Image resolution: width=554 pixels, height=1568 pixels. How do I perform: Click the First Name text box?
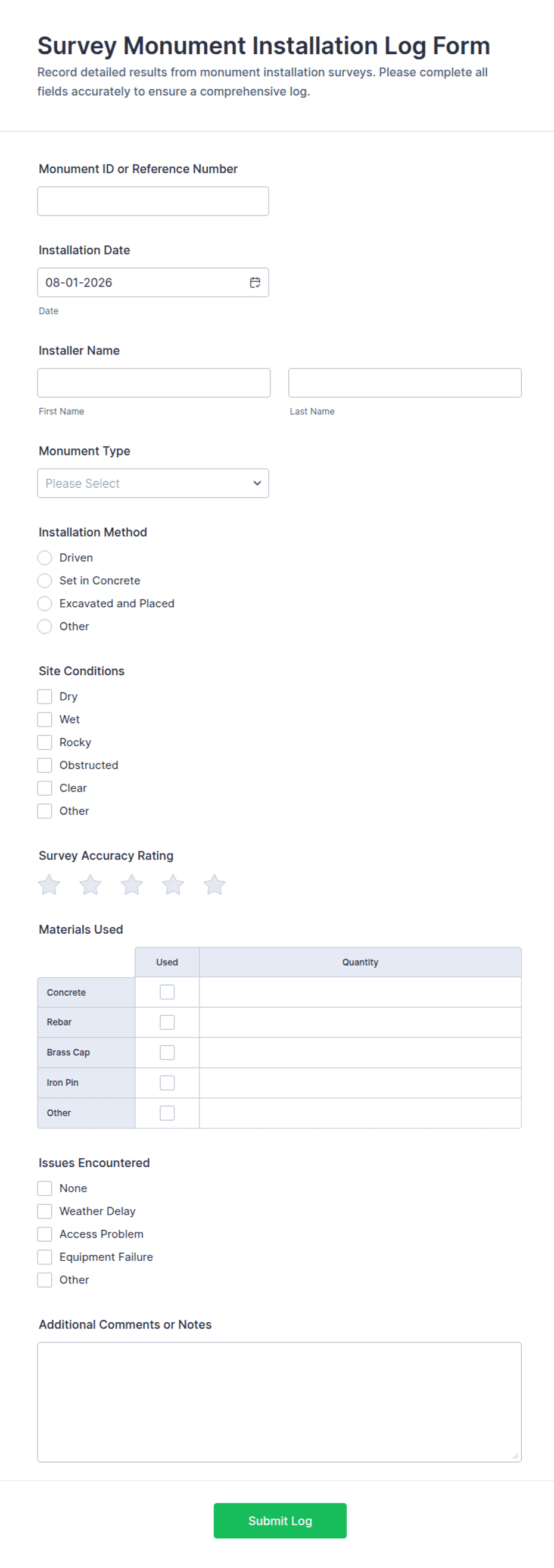154,383
